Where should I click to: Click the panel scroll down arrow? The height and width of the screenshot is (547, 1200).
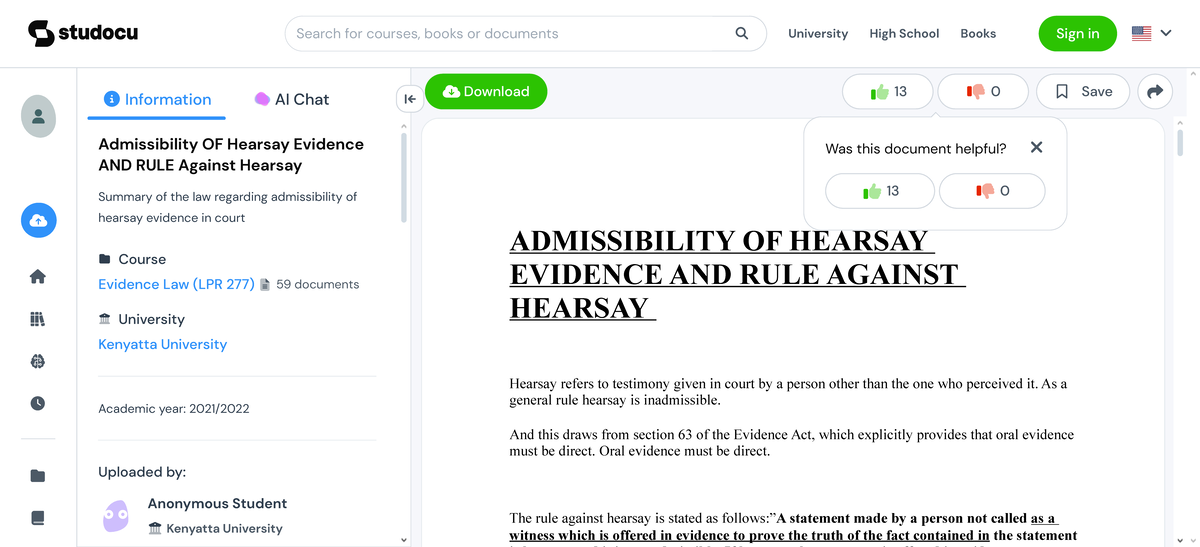pyautogui.click(x=404, y=540)
